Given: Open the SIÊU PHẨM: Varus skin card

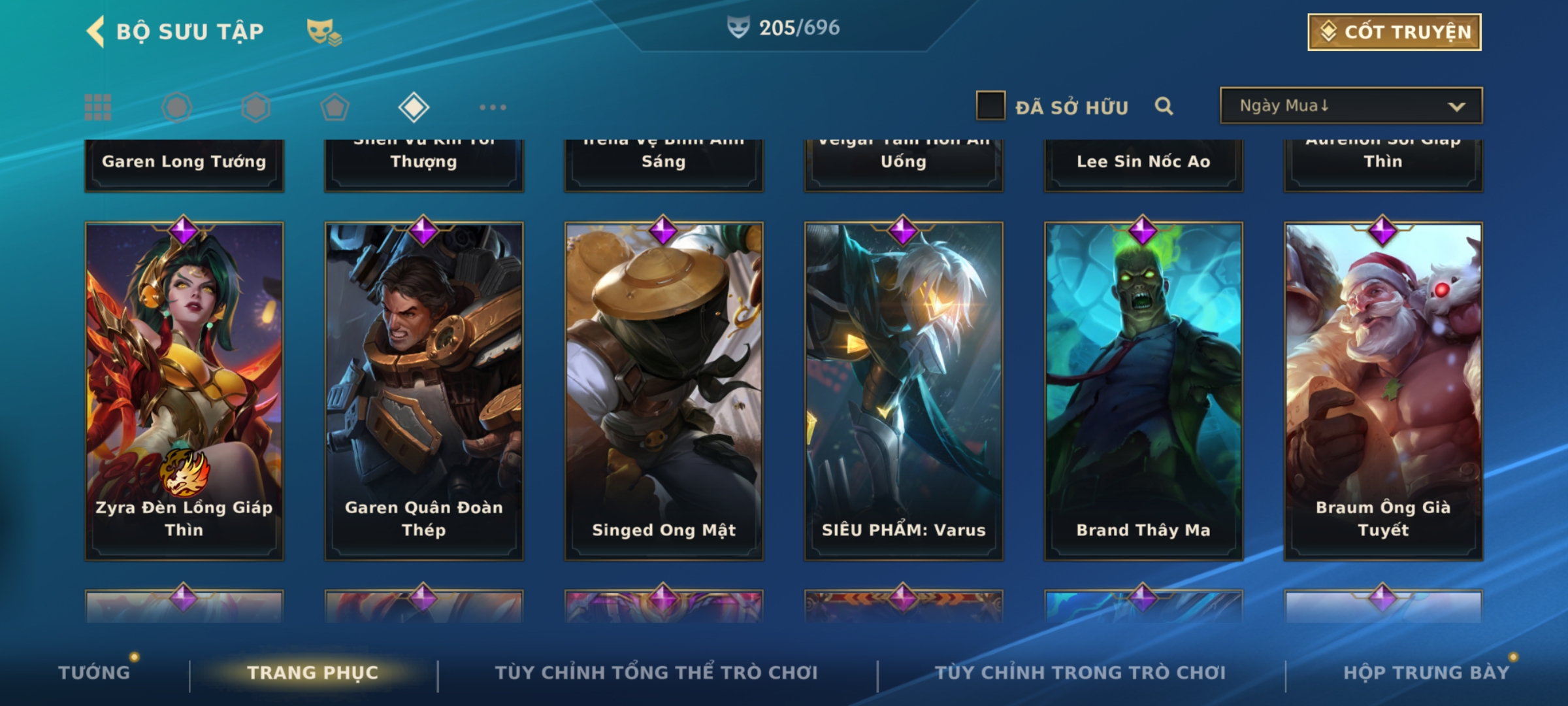Looking at the screenshot, I should click(x=904, y=391).
